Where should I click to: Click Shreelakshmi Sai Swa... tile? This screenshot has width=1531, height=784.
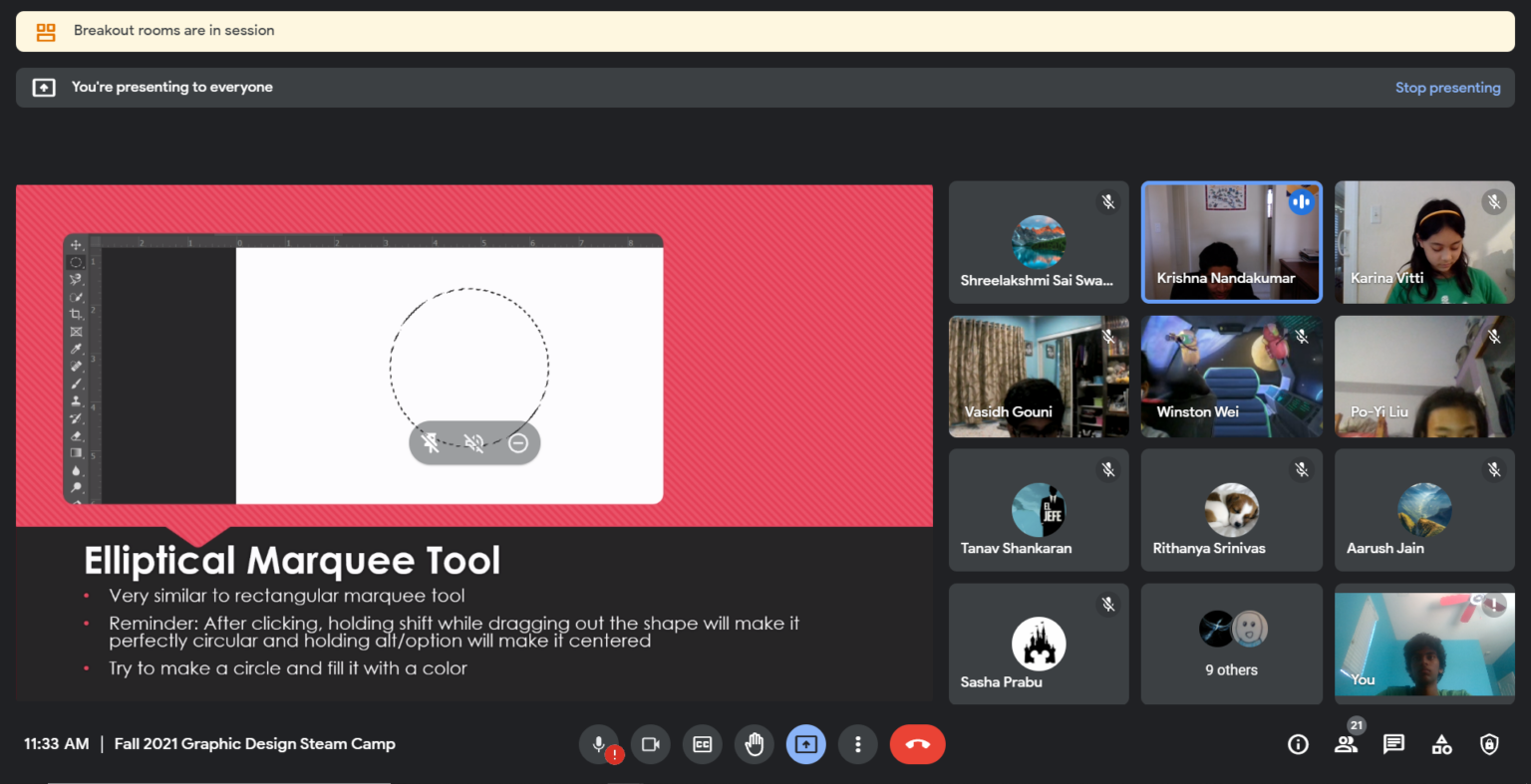(1039, 241)
